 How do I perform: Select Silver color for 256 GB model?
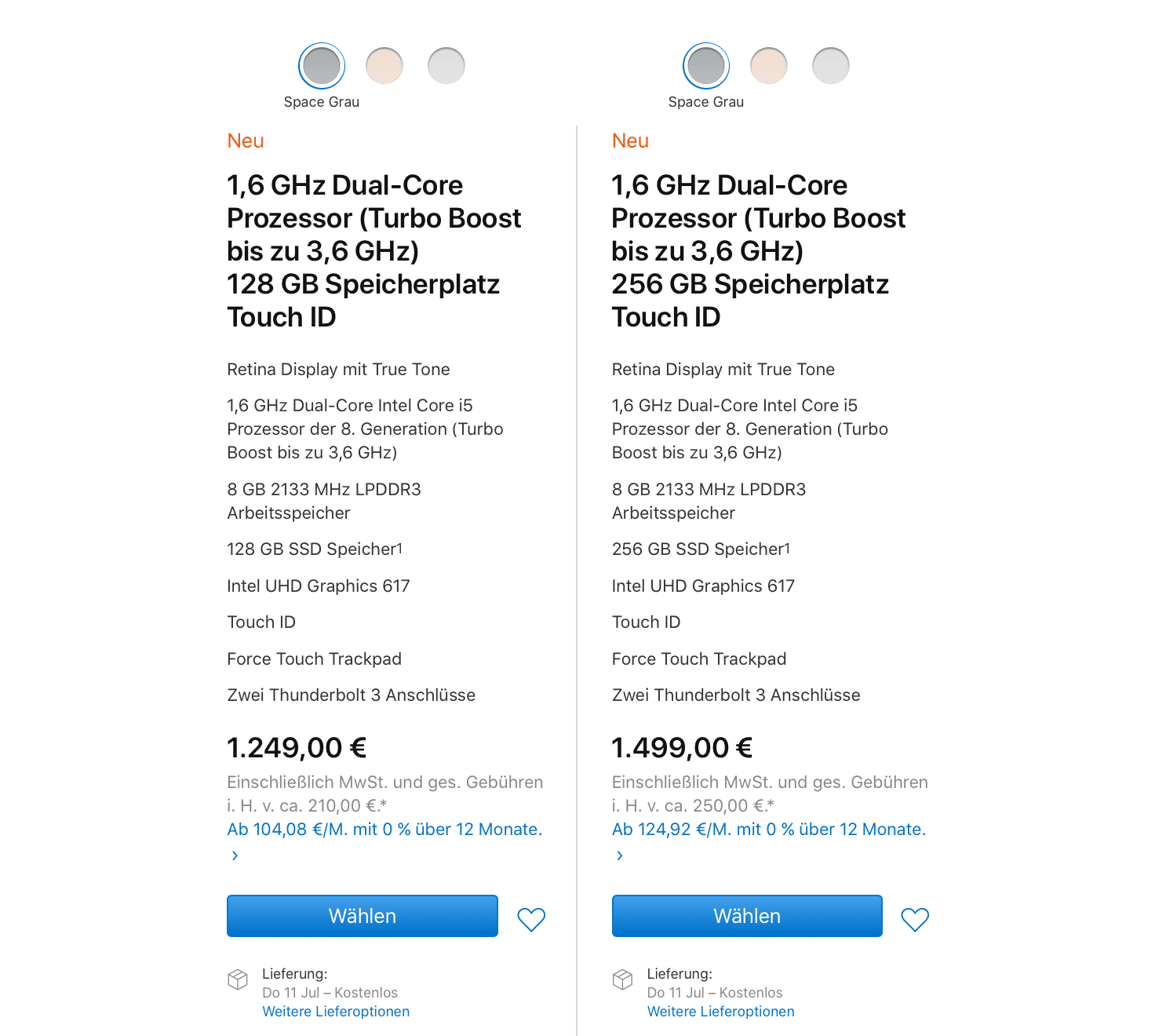click(x=831, y=66)
